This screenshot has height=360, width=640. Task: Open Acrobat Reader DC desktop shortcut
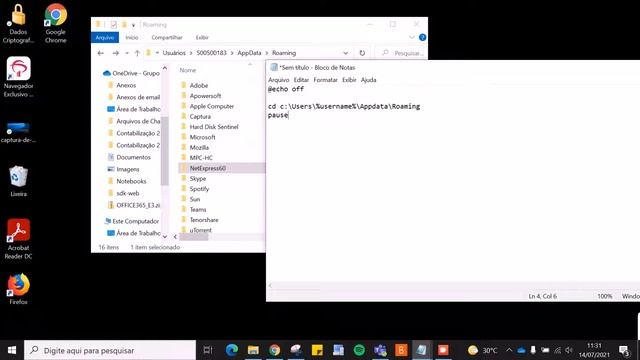tap(18, 239)
